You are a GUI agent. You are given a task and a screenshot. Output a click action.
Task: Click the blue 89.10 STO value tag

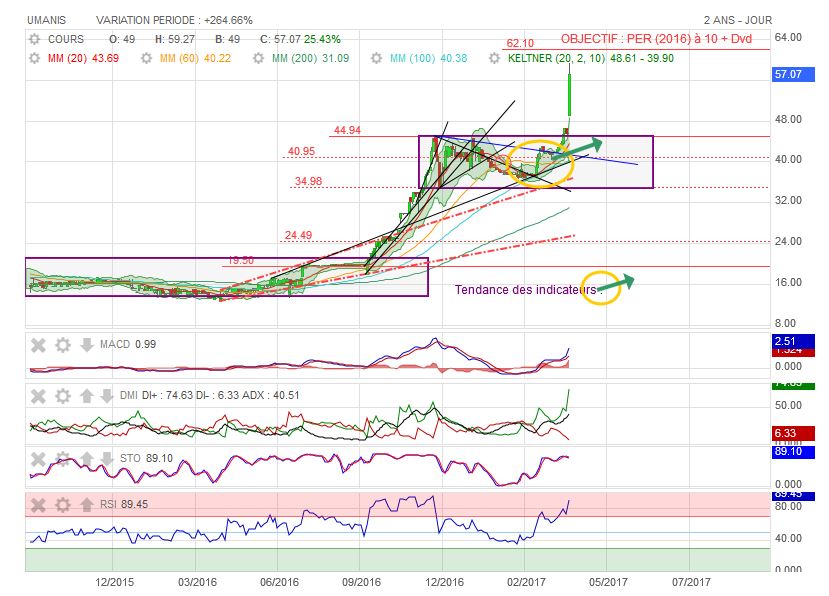coord(793,452)
